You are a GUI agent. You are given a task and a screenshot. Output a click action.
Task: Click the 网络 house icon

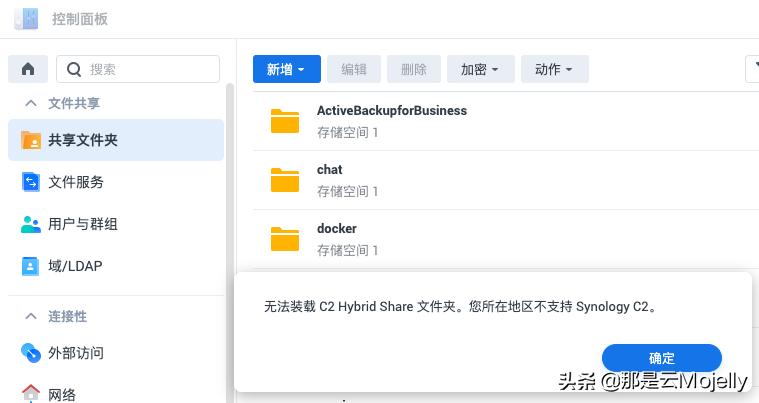pyautogui.click(x=31, y=393)
